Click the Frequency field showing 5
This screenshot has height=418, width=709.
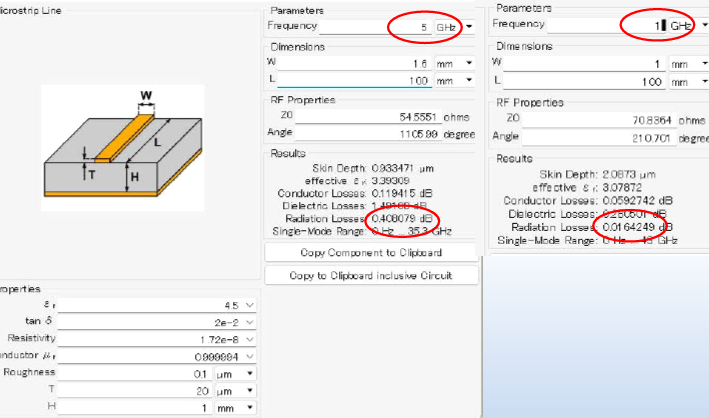coord(375,27)
